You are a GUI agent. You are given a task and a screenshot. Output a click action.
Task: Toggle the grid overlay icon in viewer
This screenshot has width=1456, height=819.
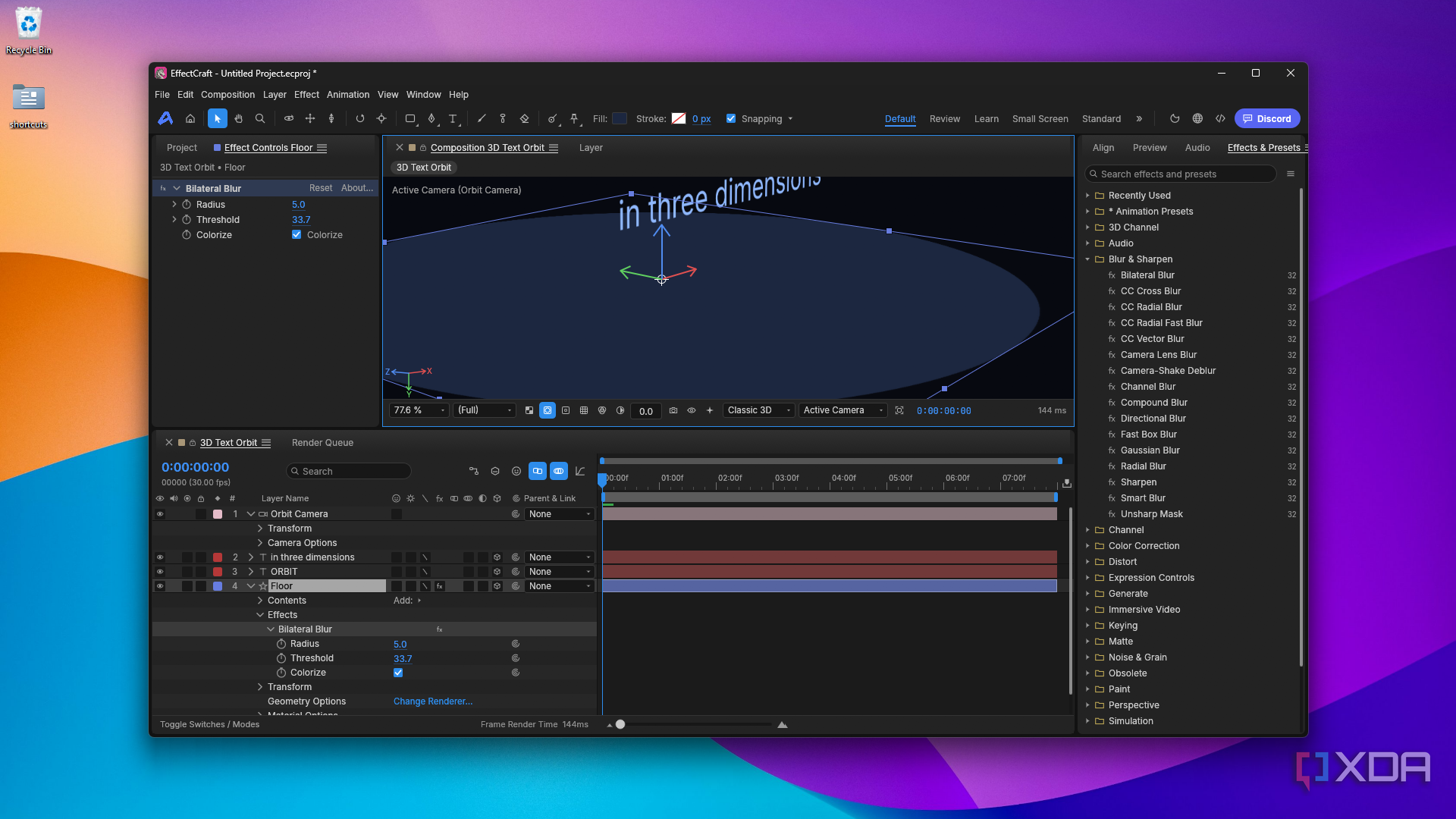point(584,410)
